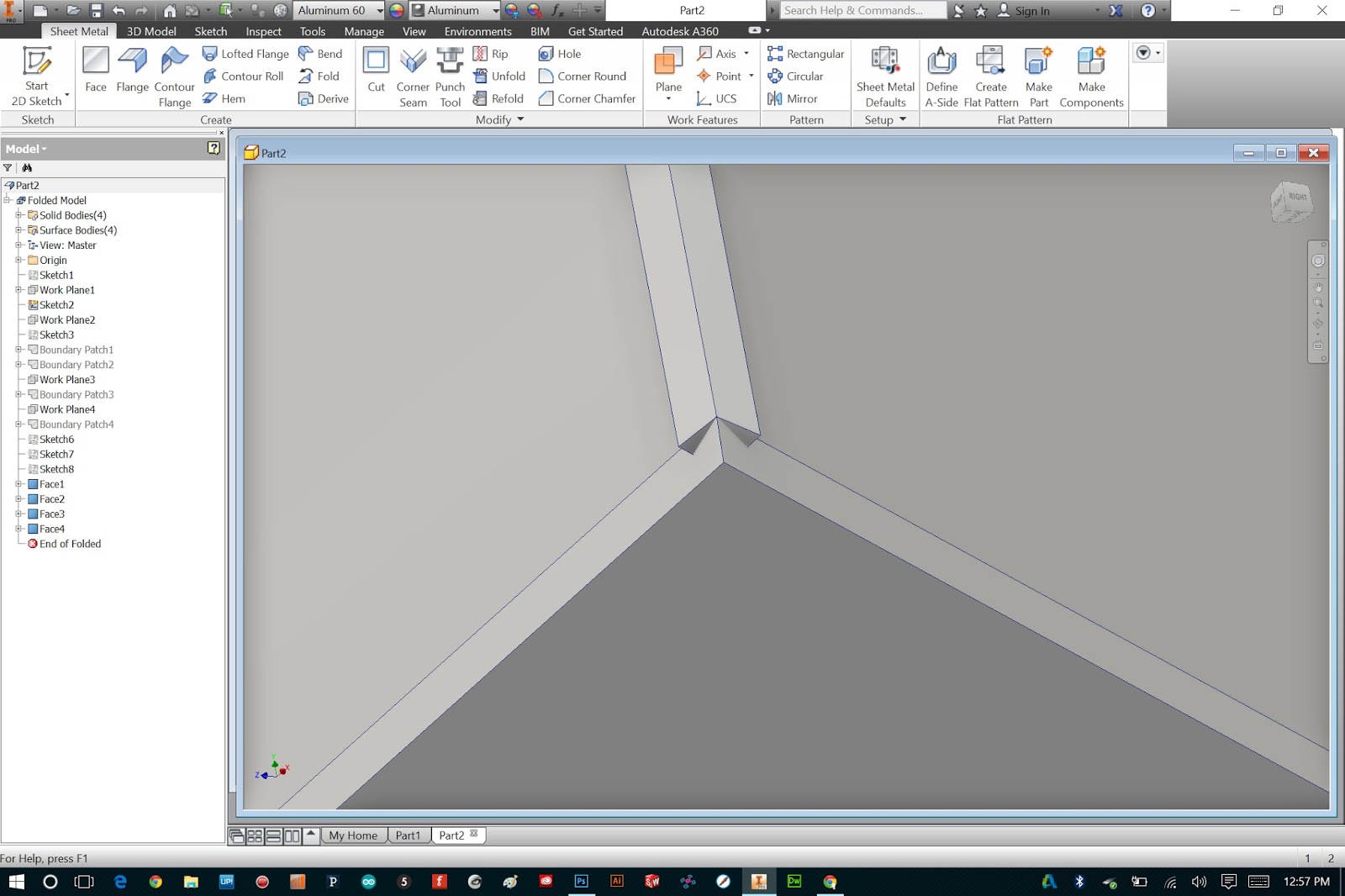
Task: Open the appearance color wheel swatch
Action: click(x=395, y=10)
